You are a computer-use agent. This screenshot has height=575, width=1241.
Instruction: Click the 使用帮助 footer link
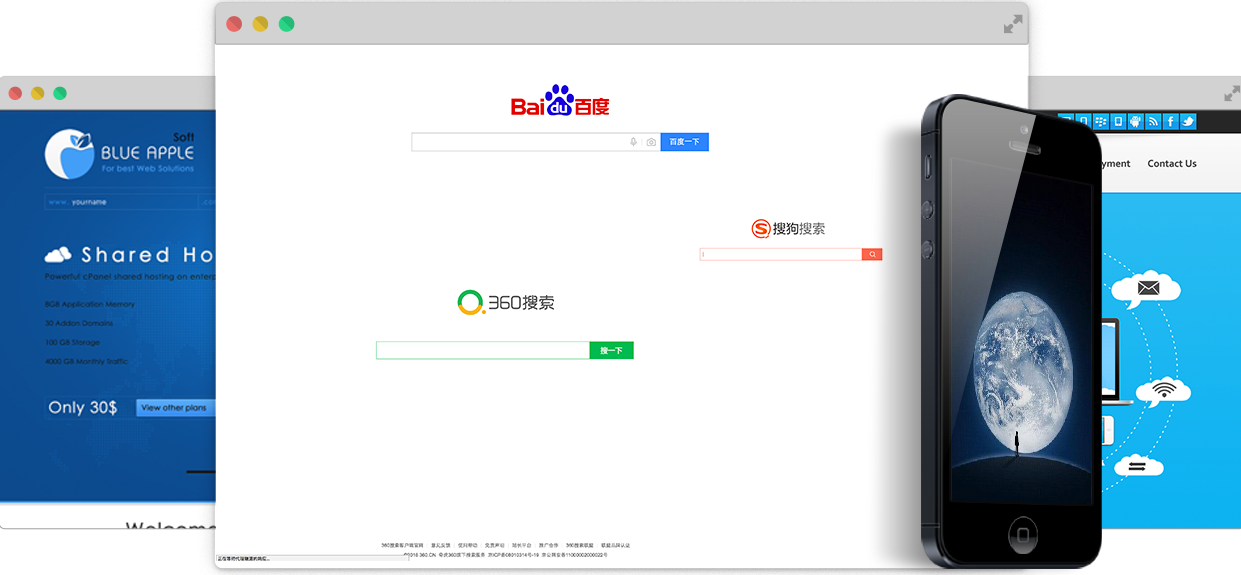467,545
